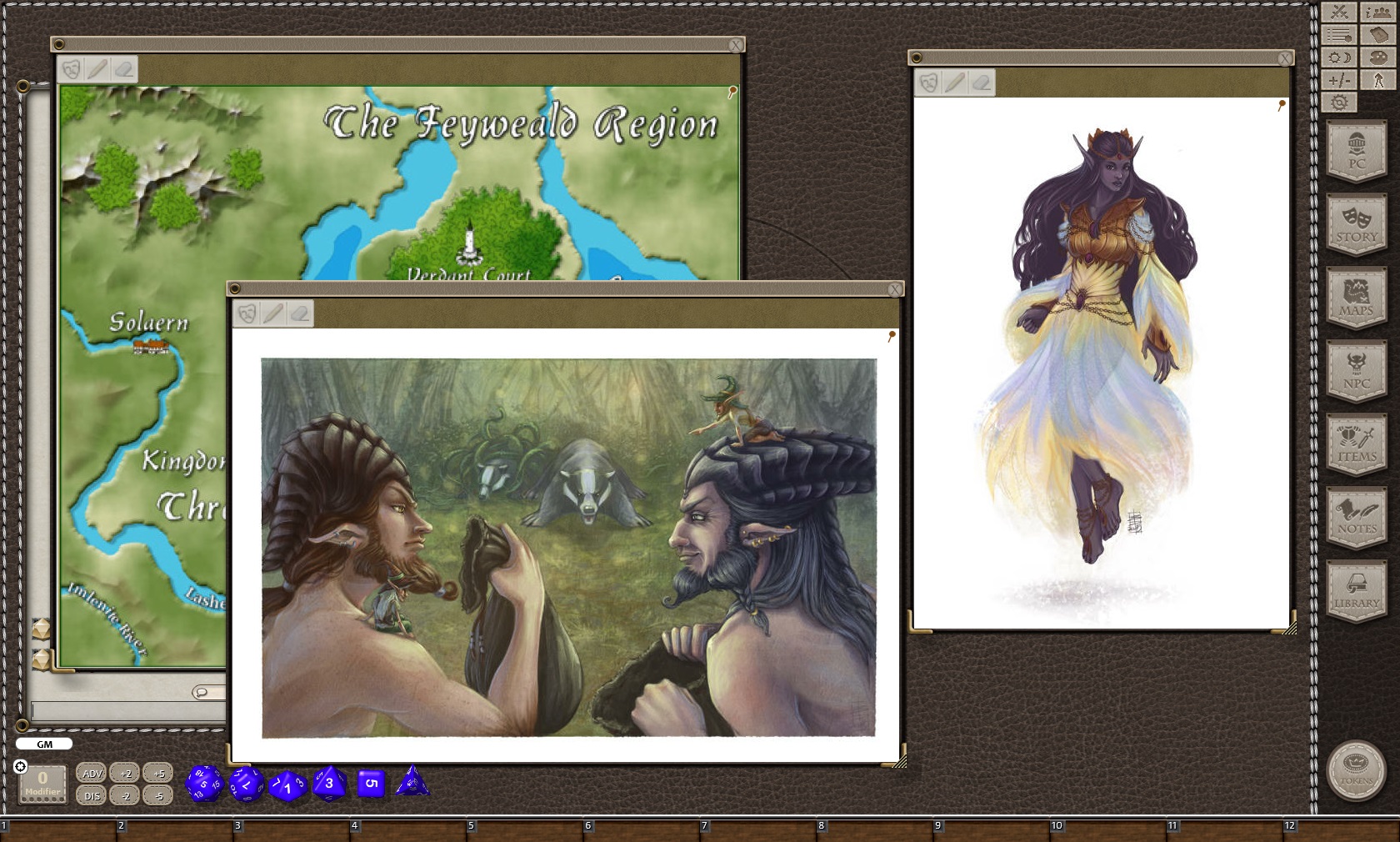Viewport: 1400px width, 842px height.
Task: Open the Party Sheet icon at top right
Action: click(x=1377, y=13)
